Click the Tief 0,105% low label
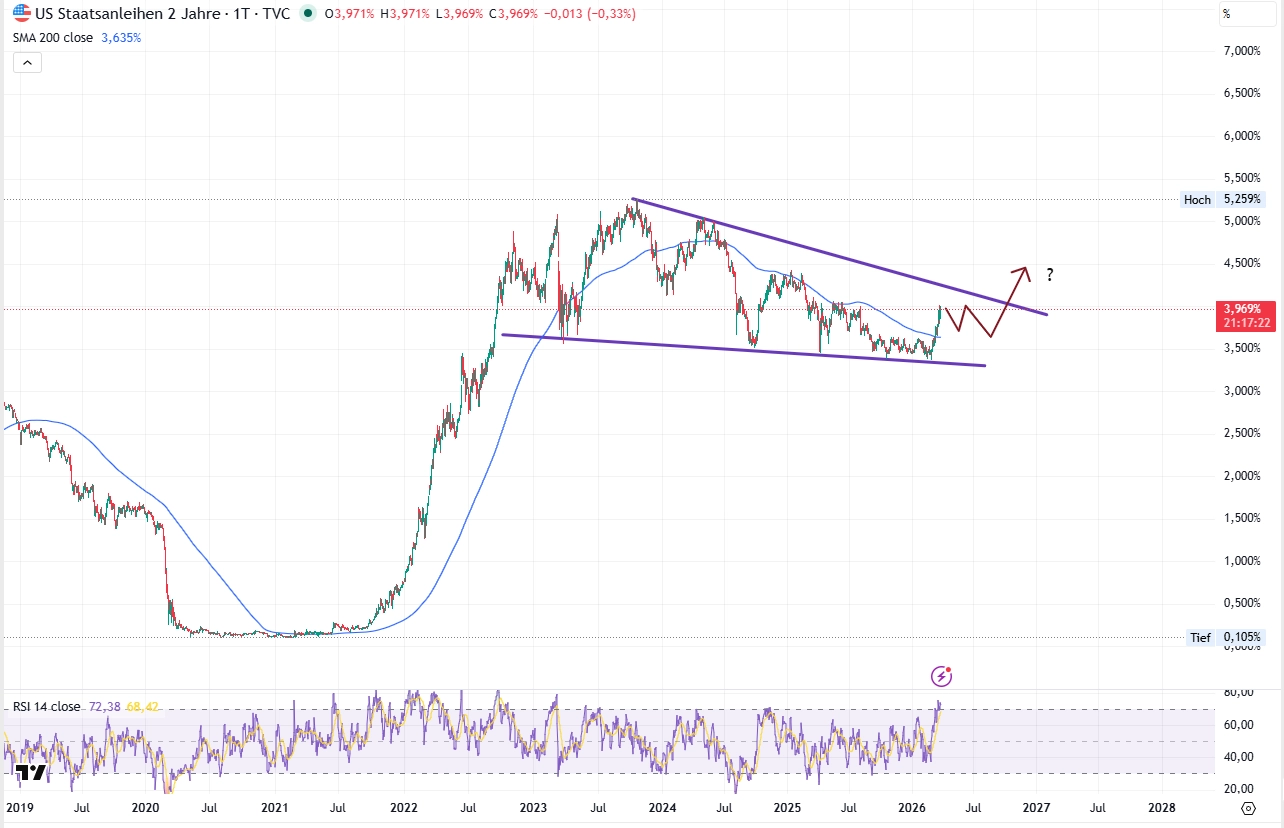1284x828 pixels. pyautogui.click(x=1222, y=637)
